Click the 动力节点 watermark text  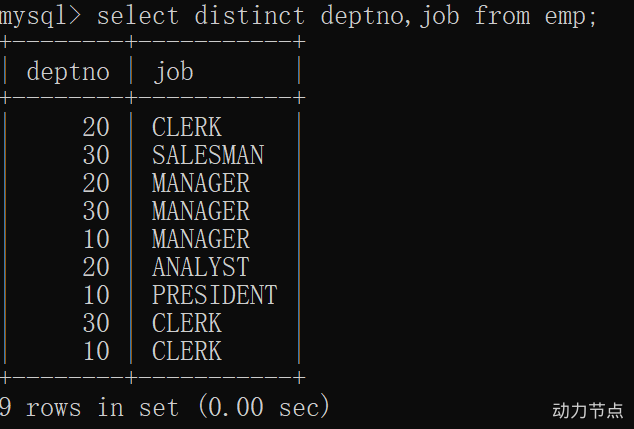tap(588, 410)
